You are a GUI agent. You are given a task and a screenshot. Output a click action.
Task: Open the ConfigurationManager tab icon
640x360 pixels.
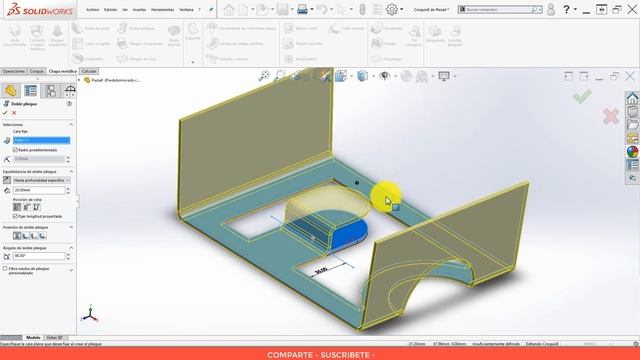51,90
